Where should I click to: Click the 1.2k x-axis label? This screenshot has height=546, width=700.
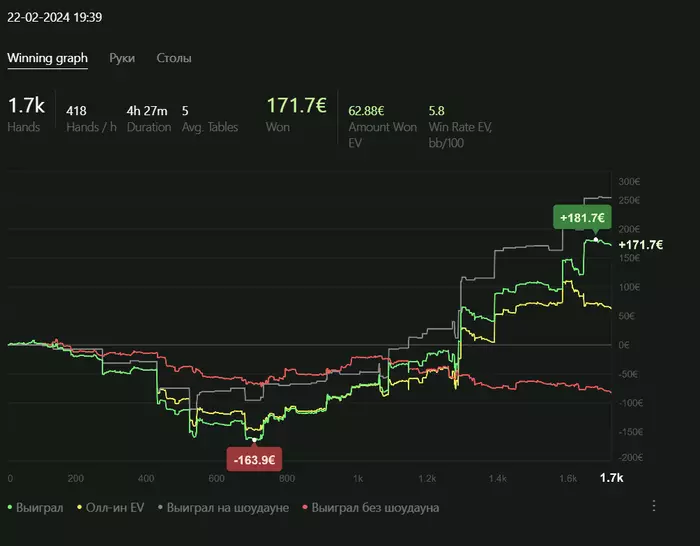(x=427, y=479)
